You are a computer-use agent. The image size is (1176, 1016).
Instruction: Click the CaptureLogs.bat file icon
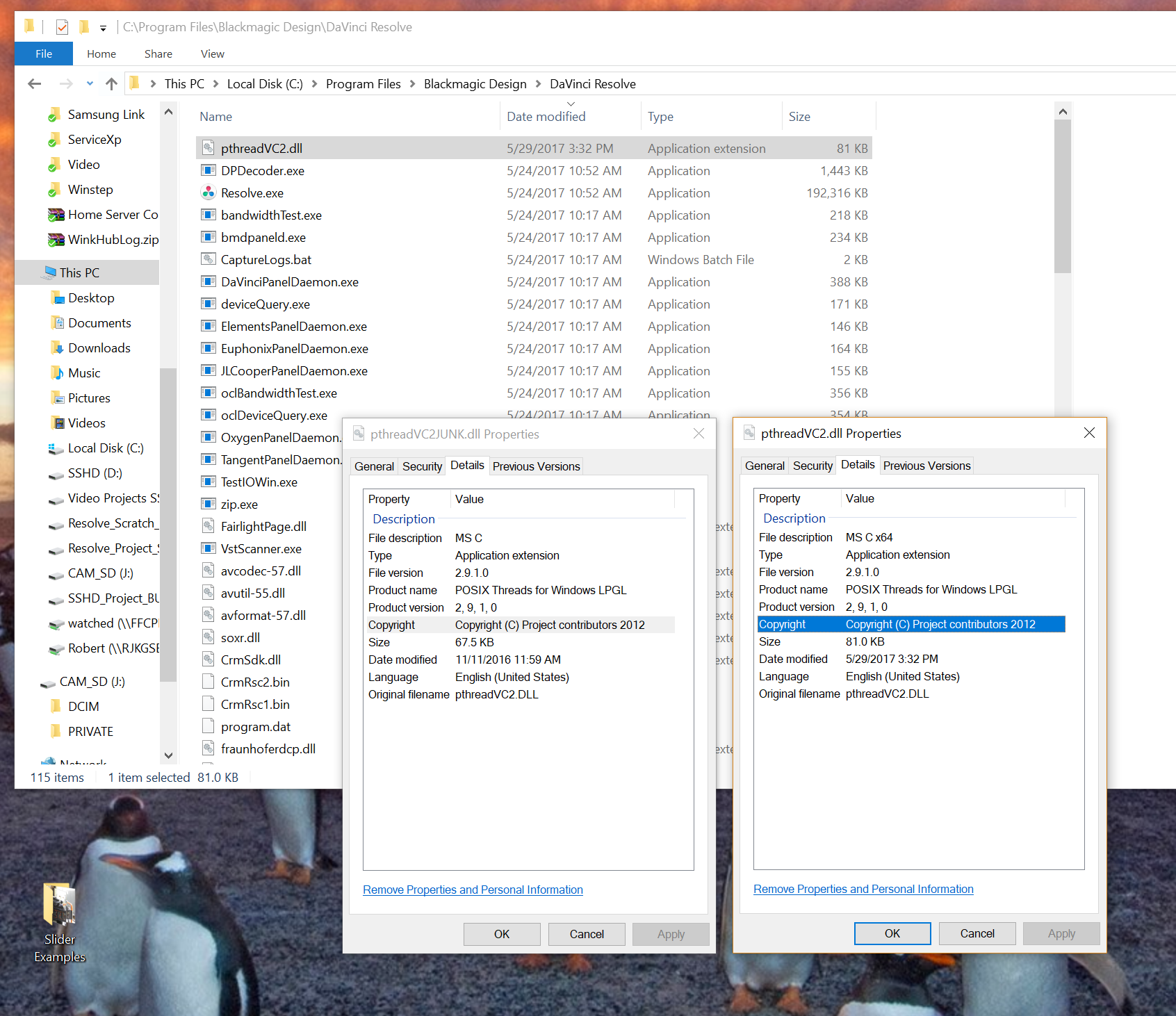(x=208, y=259)
